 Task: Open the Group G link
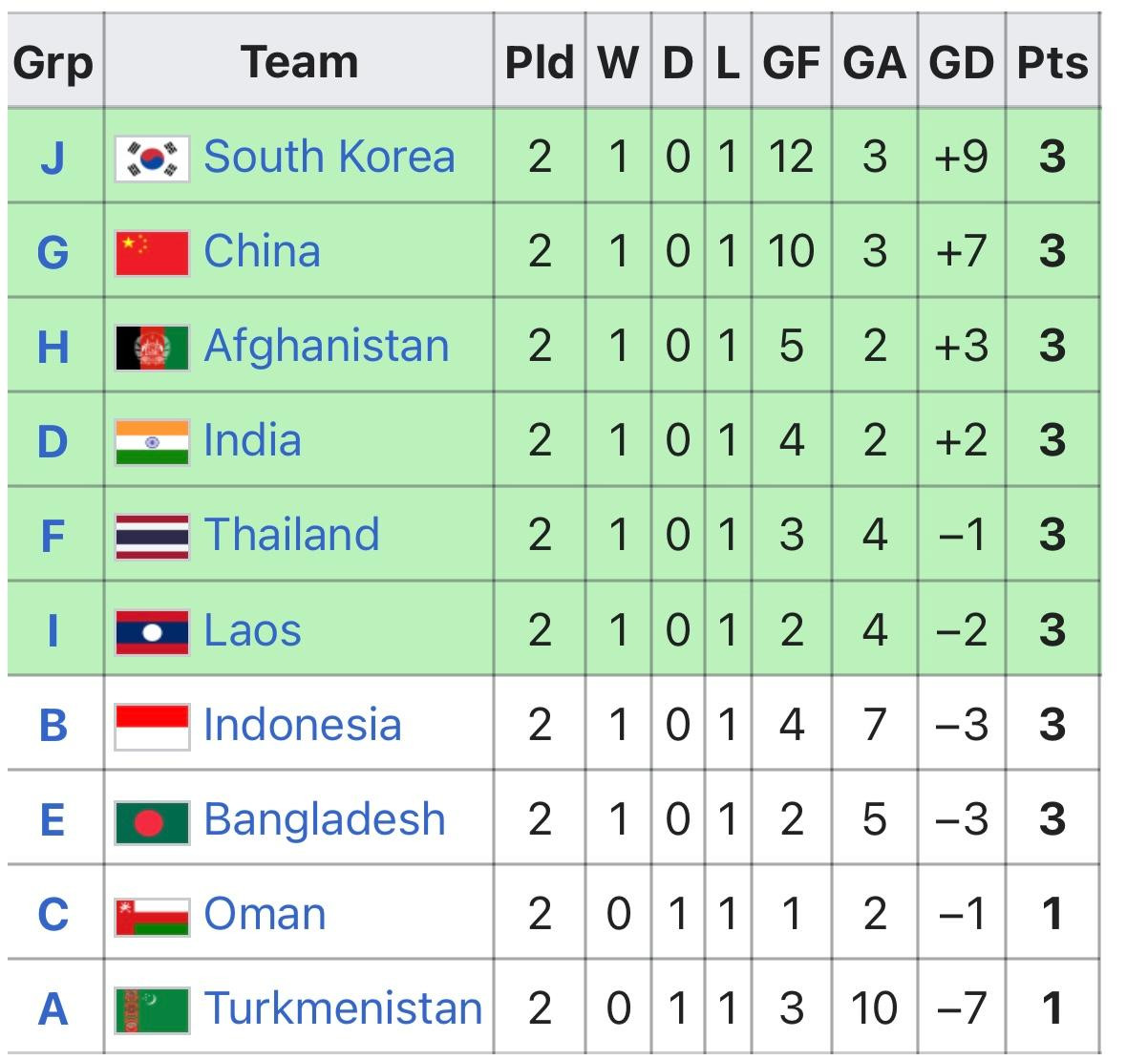pyautogui.click(x=53, y=252)
